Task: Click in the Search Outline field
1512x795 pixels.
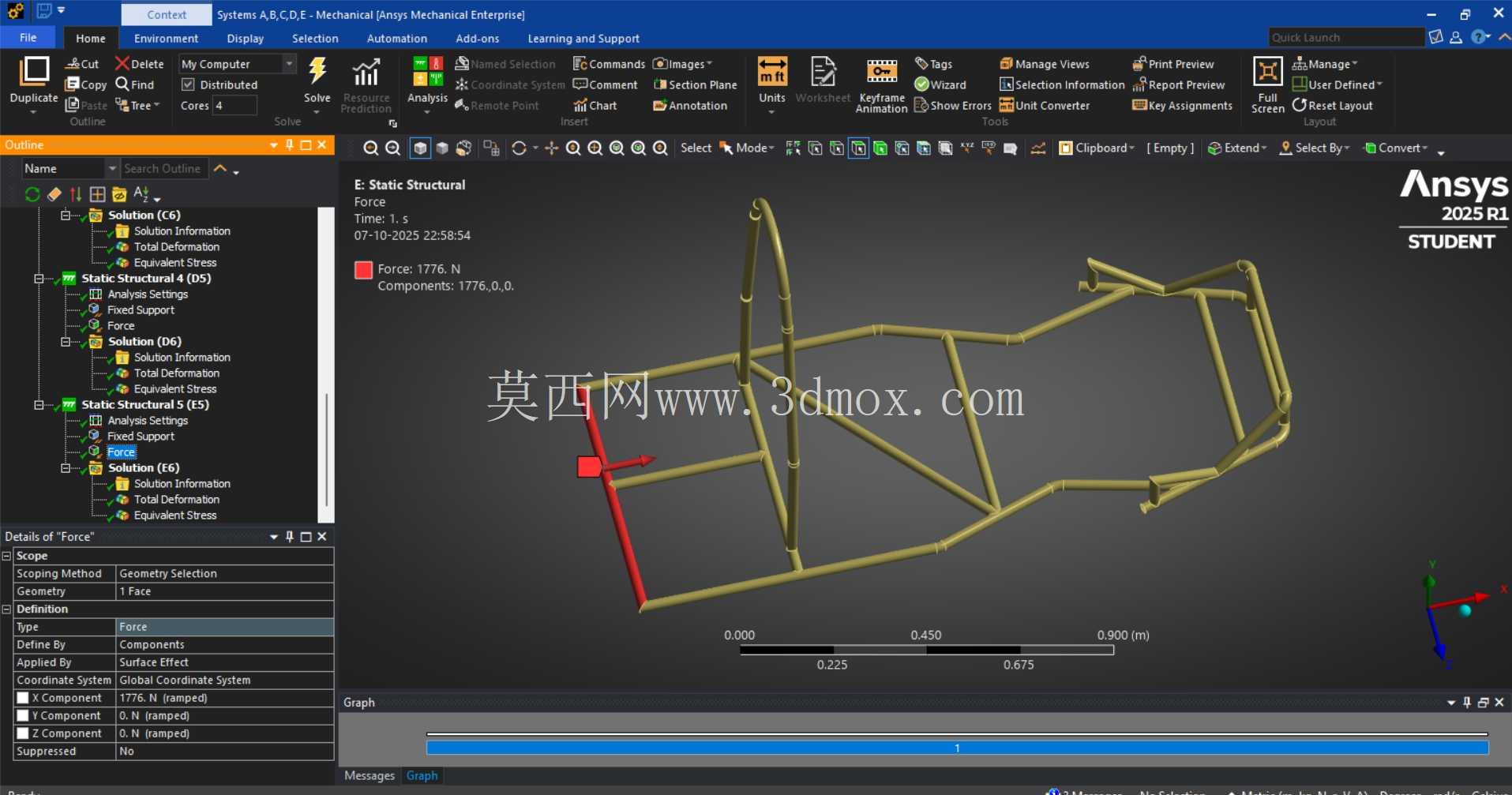Action: [x=164, y=168]
